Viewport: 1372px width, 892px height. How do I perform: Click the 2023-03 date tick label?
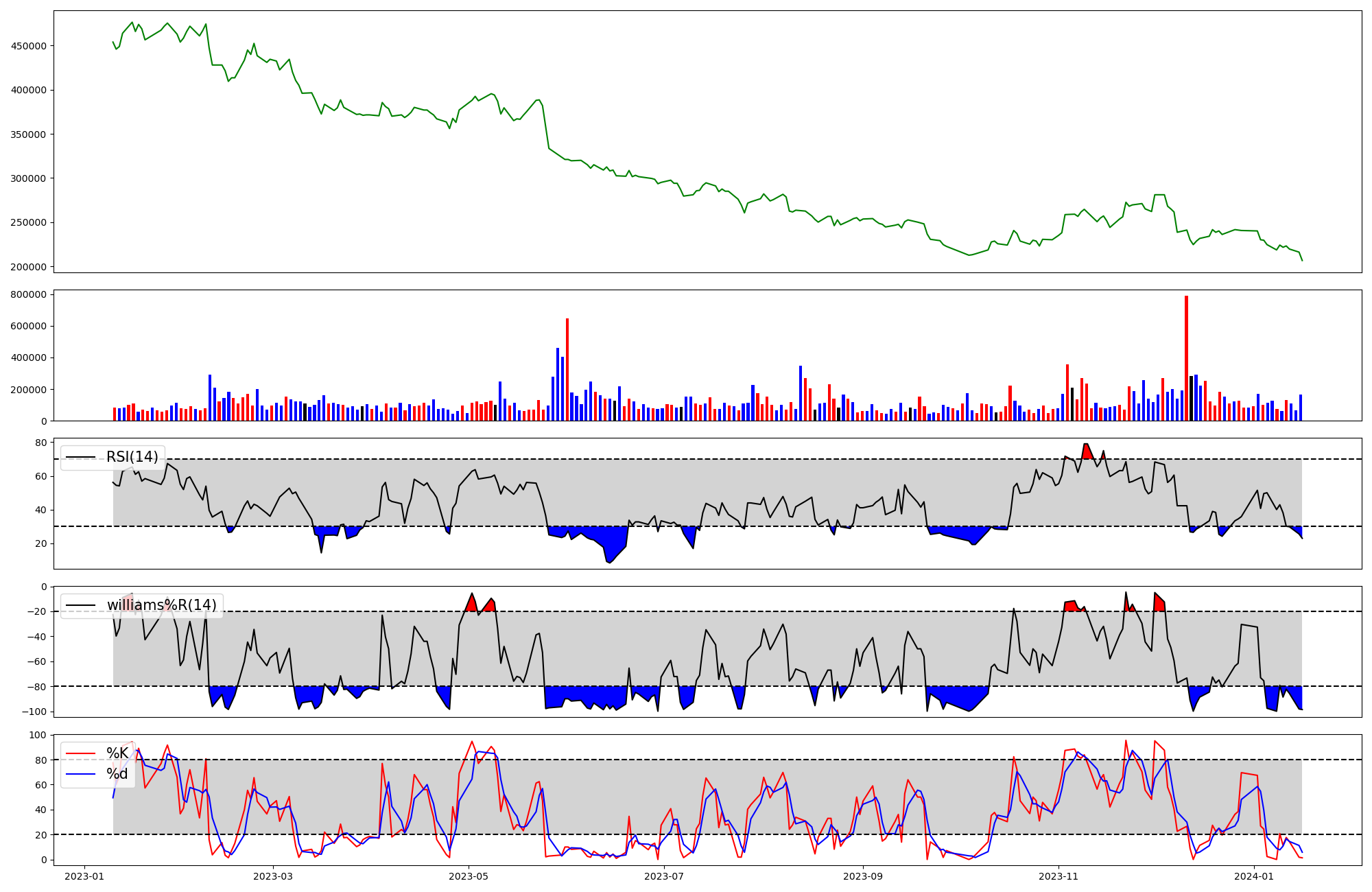[273, 876]
